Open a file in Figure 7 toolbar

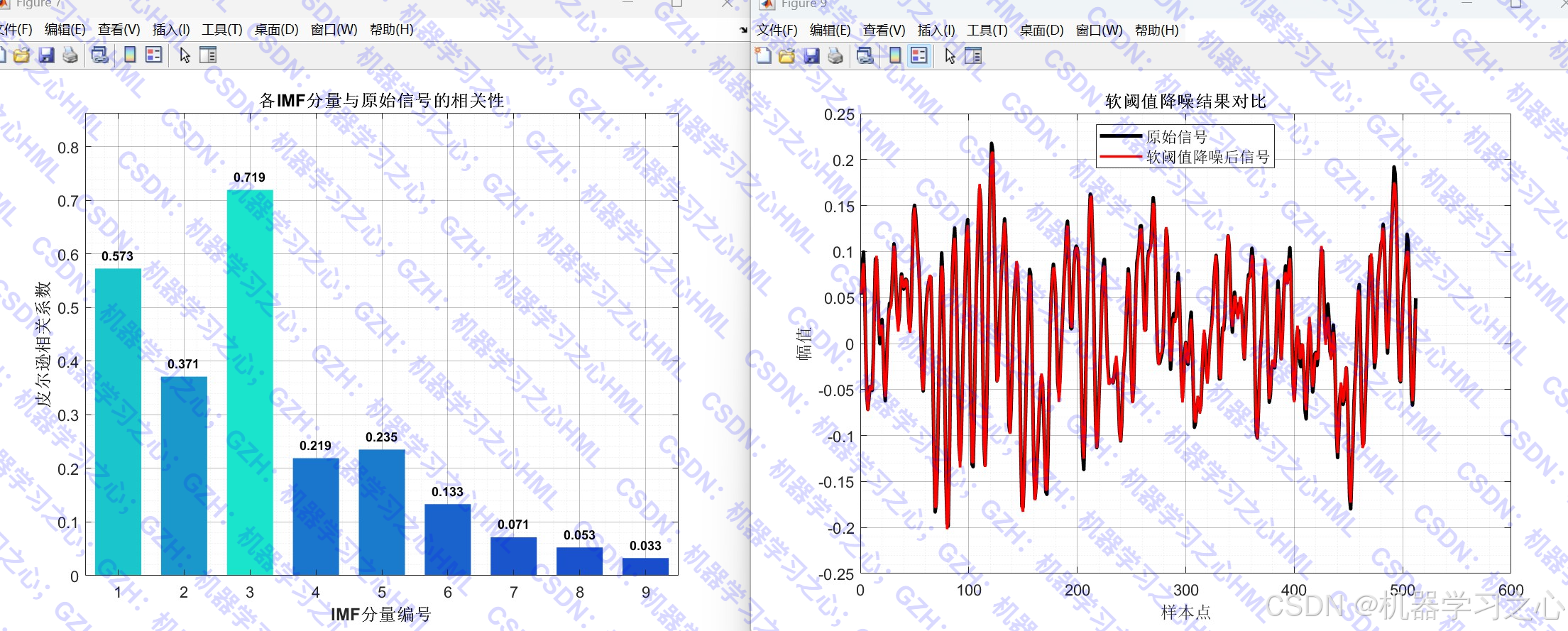[x=21, y=55]
